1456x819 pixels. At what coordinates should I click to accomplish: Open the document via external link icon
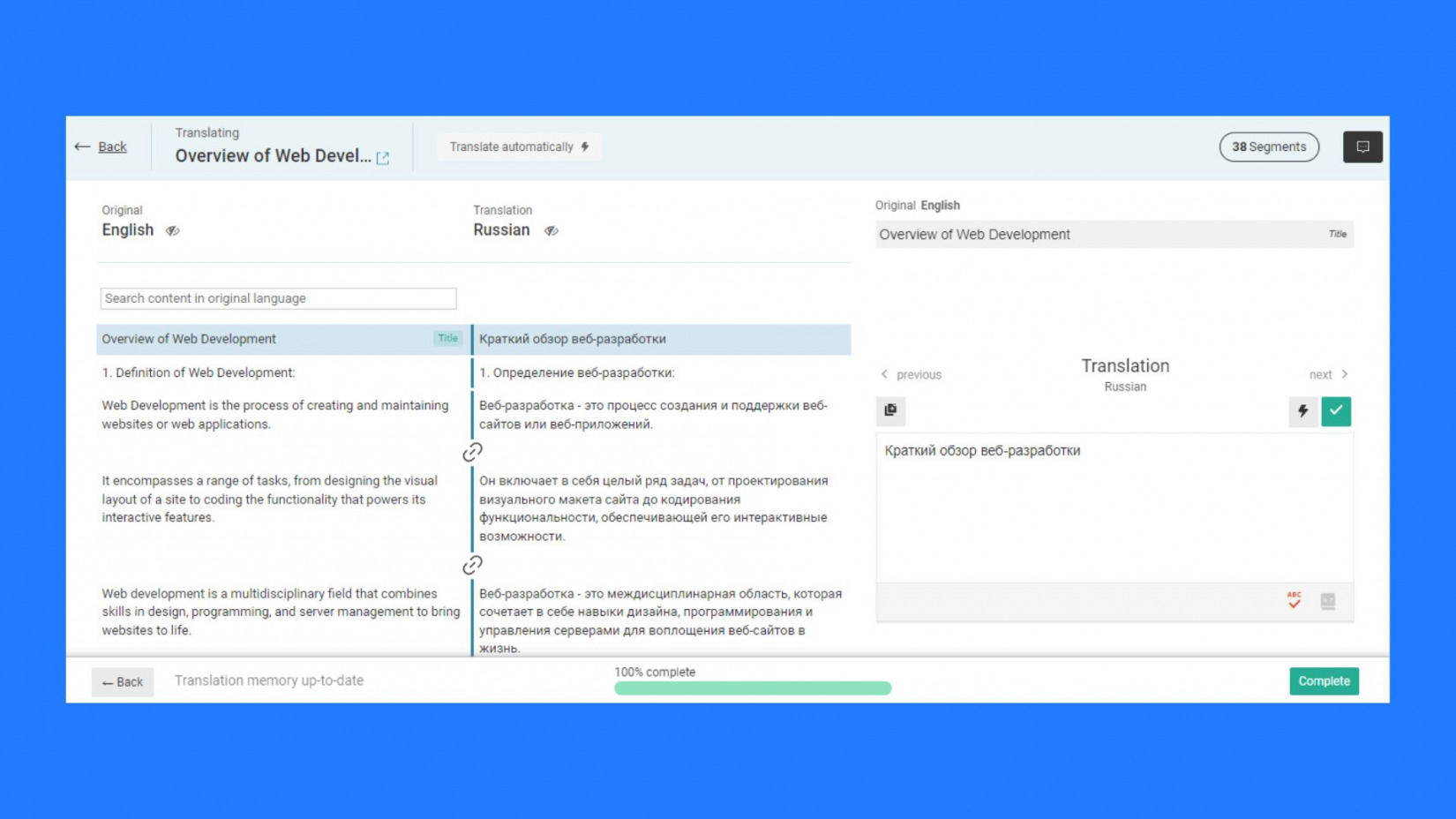pos(383,158)
